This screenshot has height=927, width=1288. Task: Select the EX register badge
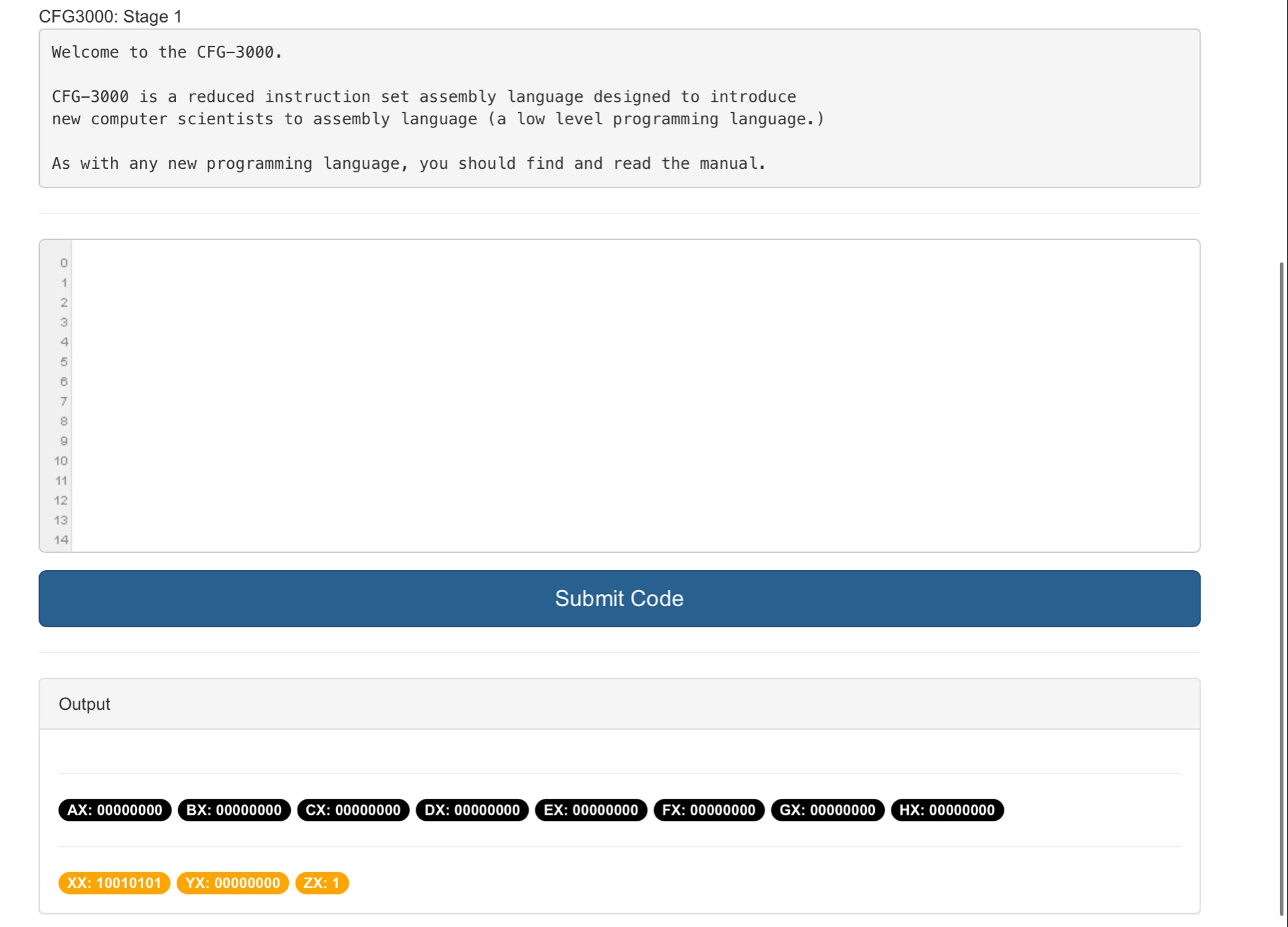click(x=591, y=809)
